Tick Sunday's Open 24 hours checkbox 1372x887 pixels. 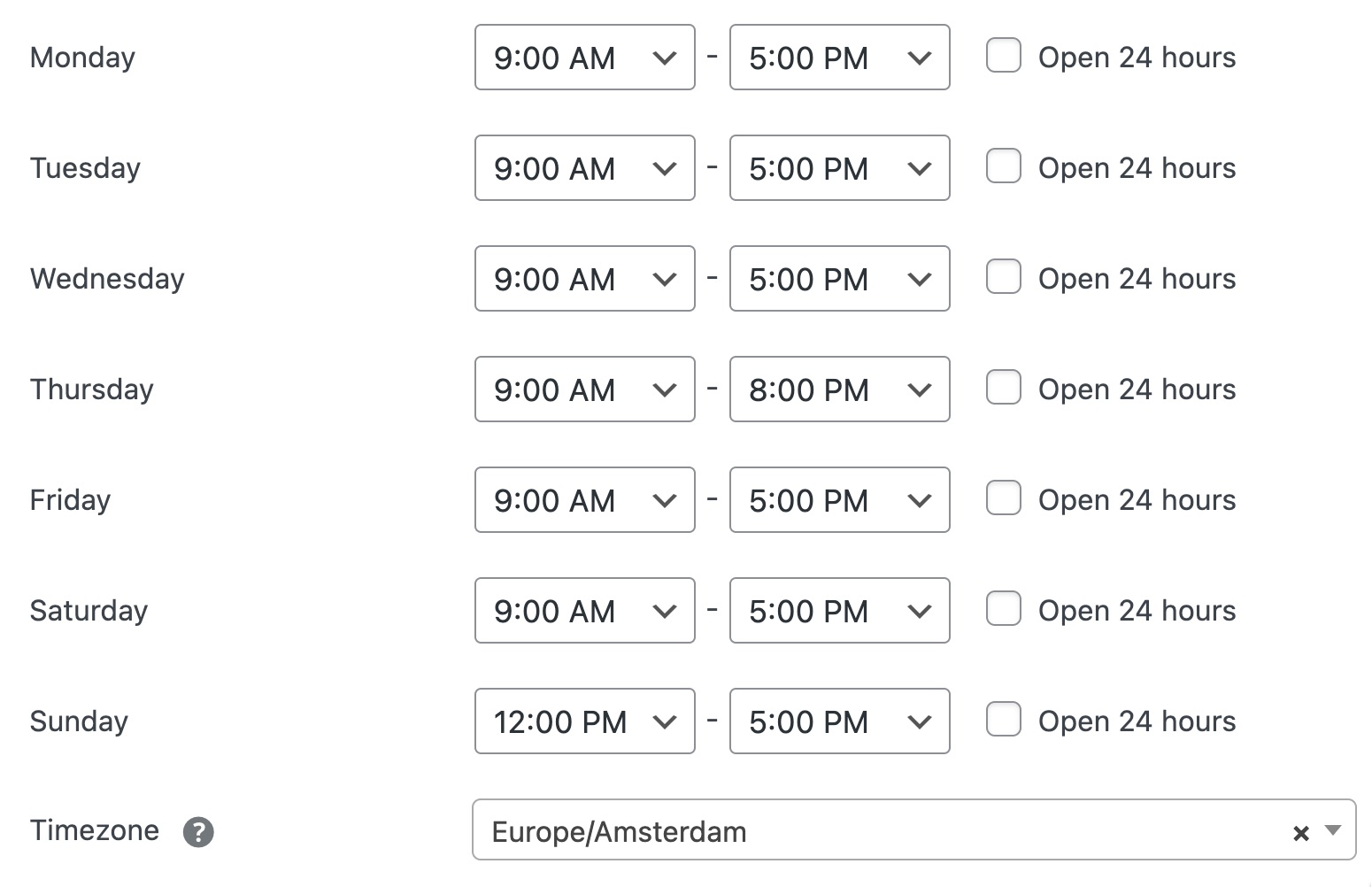click(x=1004, y=720)
